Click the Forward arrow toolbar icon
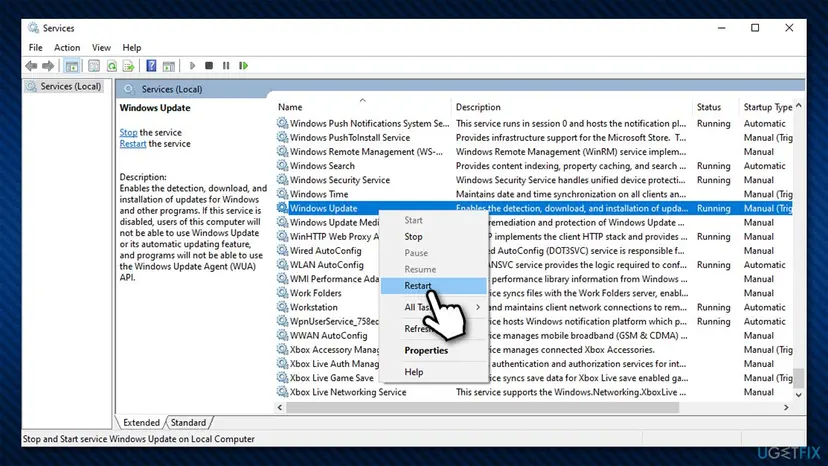 tap(48, 66)
